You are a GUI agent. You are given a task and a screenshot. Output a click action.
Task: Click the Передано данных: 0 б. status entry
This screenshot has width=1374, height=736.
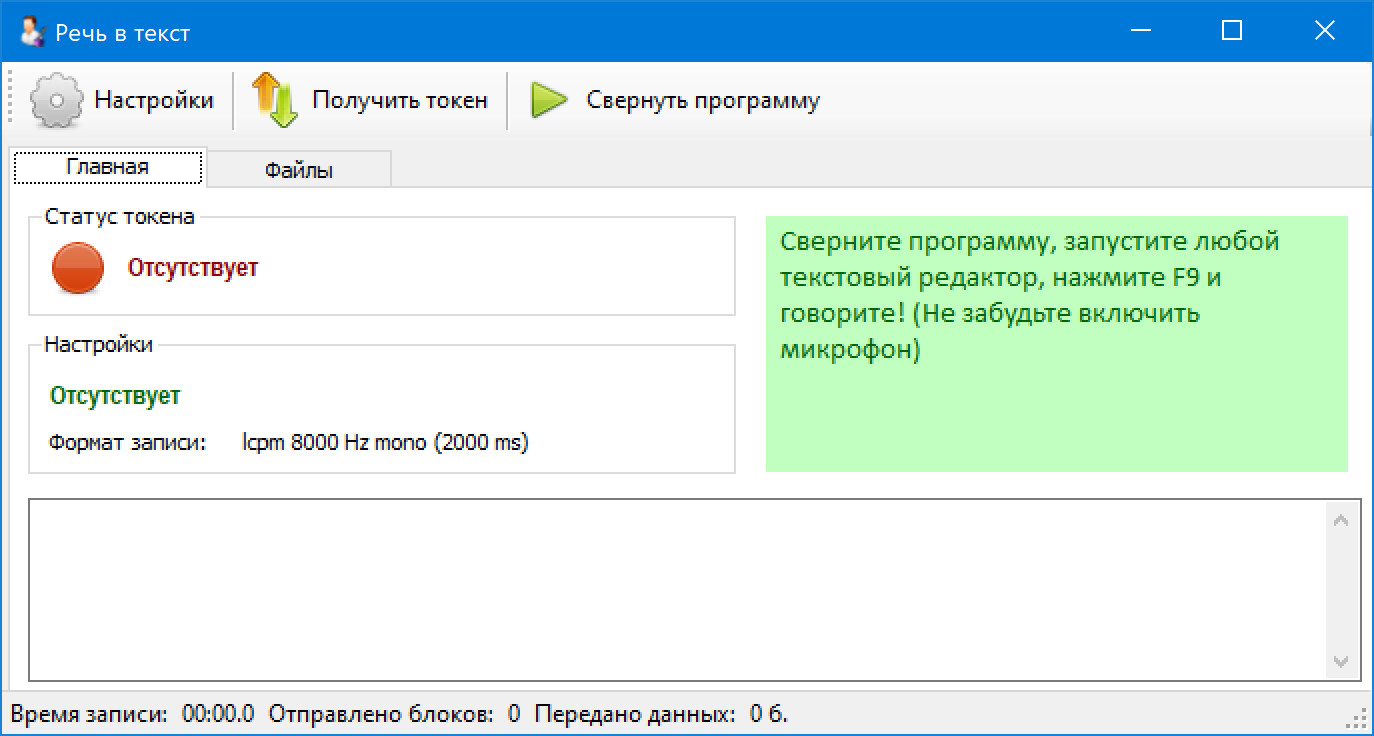[x=661, y=714]
